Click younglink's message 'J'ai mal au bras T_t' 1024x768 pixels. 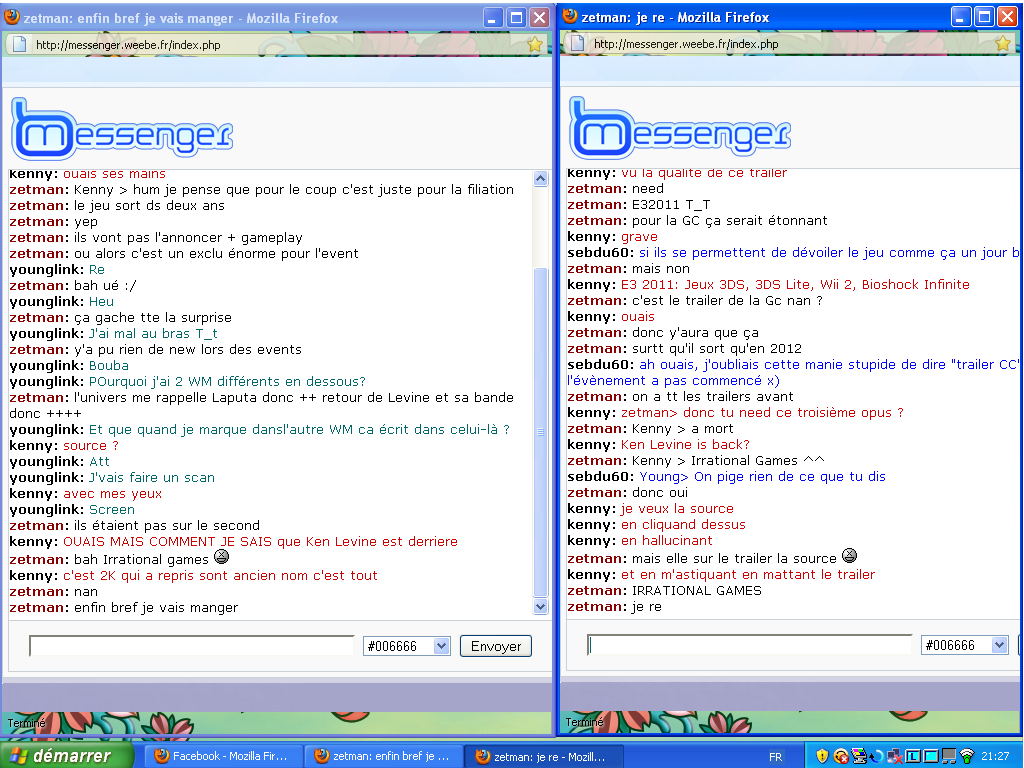pos(153,333)
